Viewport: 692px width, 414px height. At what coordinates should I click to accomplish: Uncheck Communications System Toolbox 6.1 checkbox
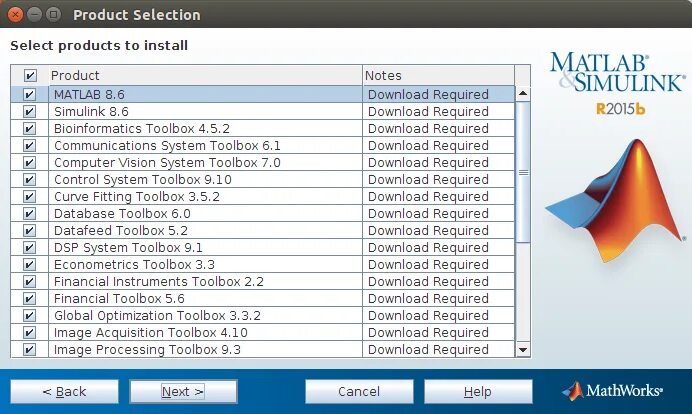[x=30, y=145]
